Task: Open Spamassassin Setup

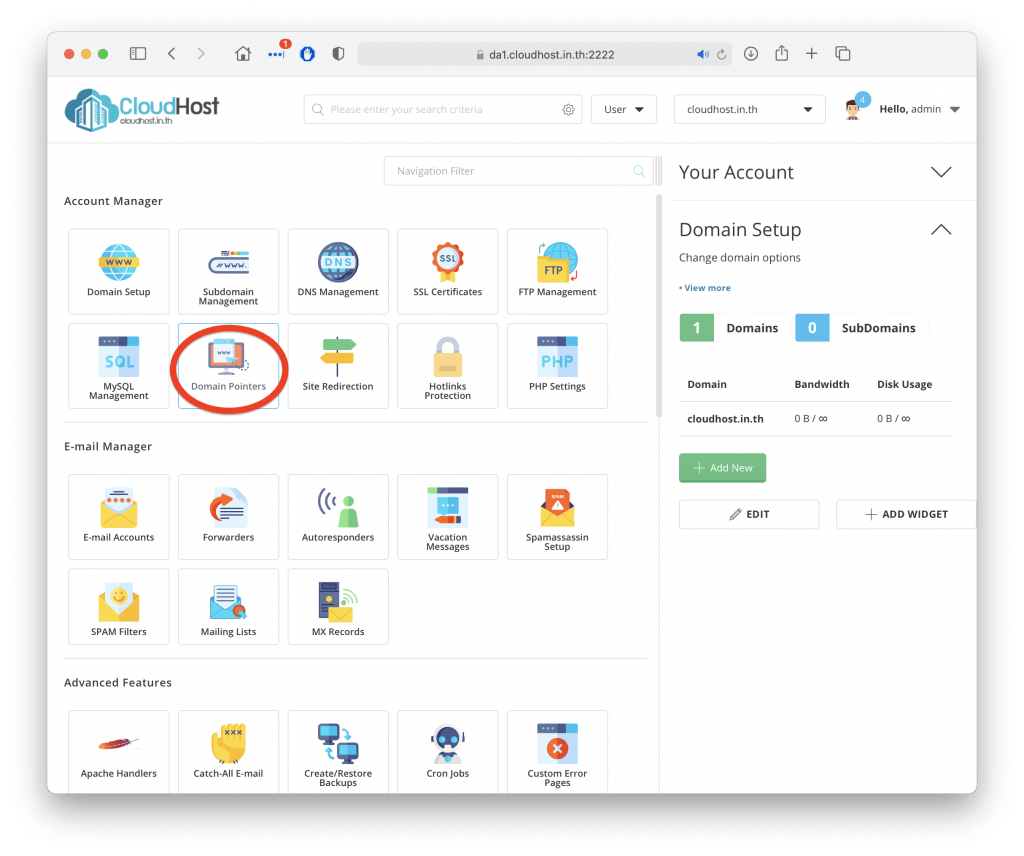Action: pos(557,516)
